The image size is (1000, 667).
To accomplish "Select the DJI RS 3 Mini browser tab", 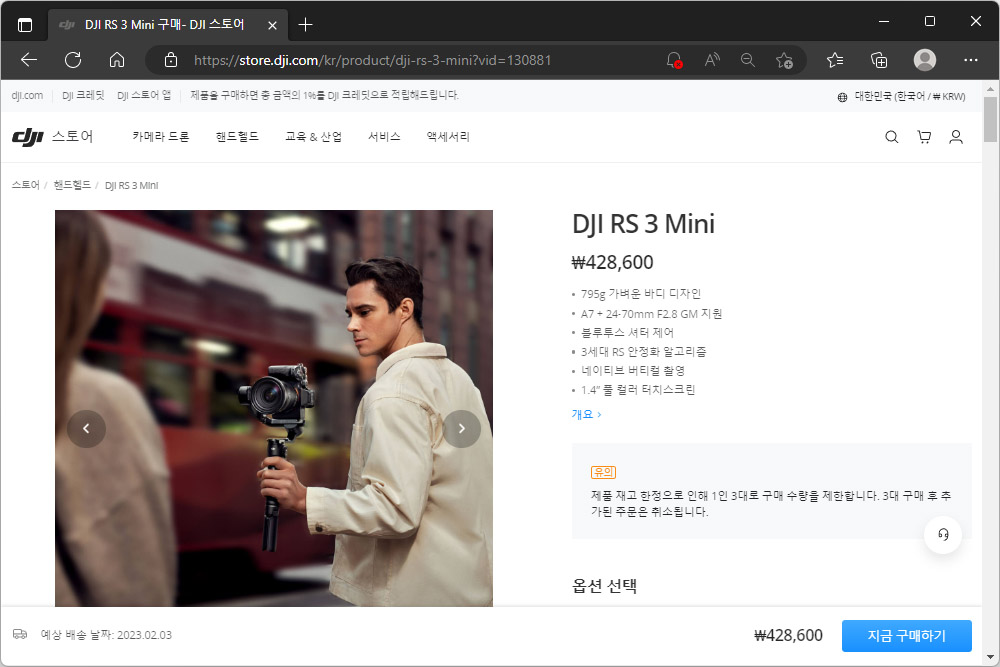I will pyautogui.click(x=167, y=25).
